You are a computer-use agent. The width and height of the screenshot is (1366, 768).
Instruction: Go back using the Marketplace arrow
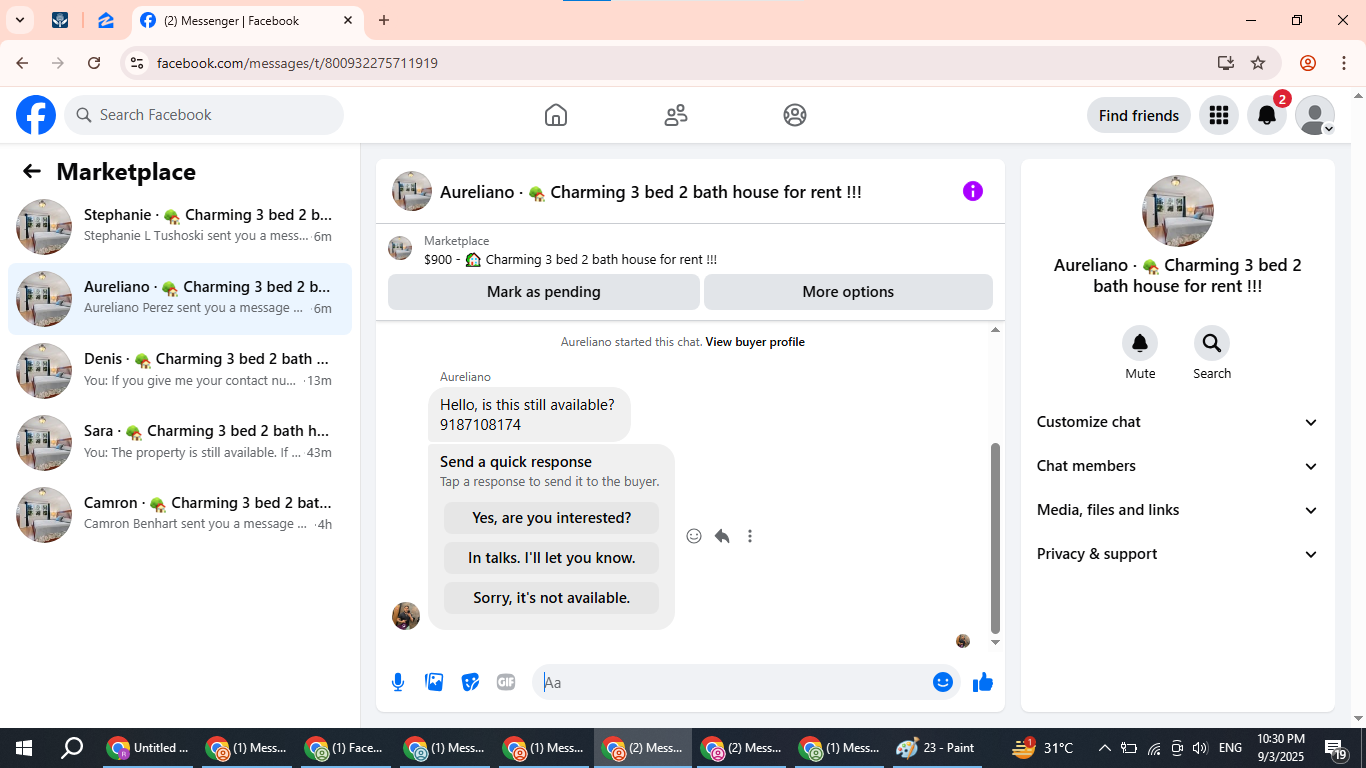click(x=32, y=172)
